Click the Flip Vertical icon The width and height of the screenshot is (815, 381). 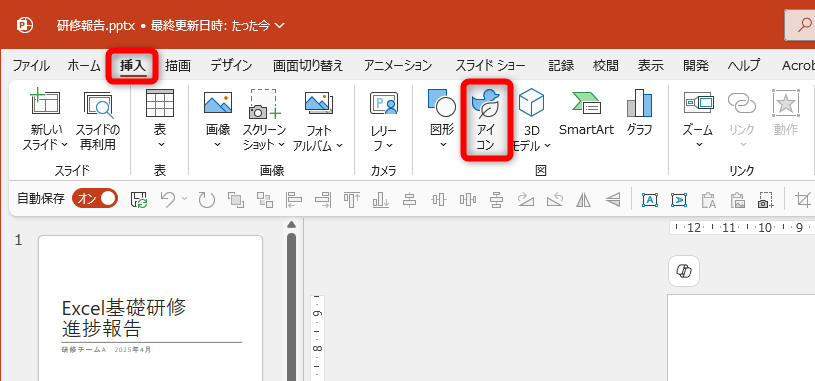(613, 199)
